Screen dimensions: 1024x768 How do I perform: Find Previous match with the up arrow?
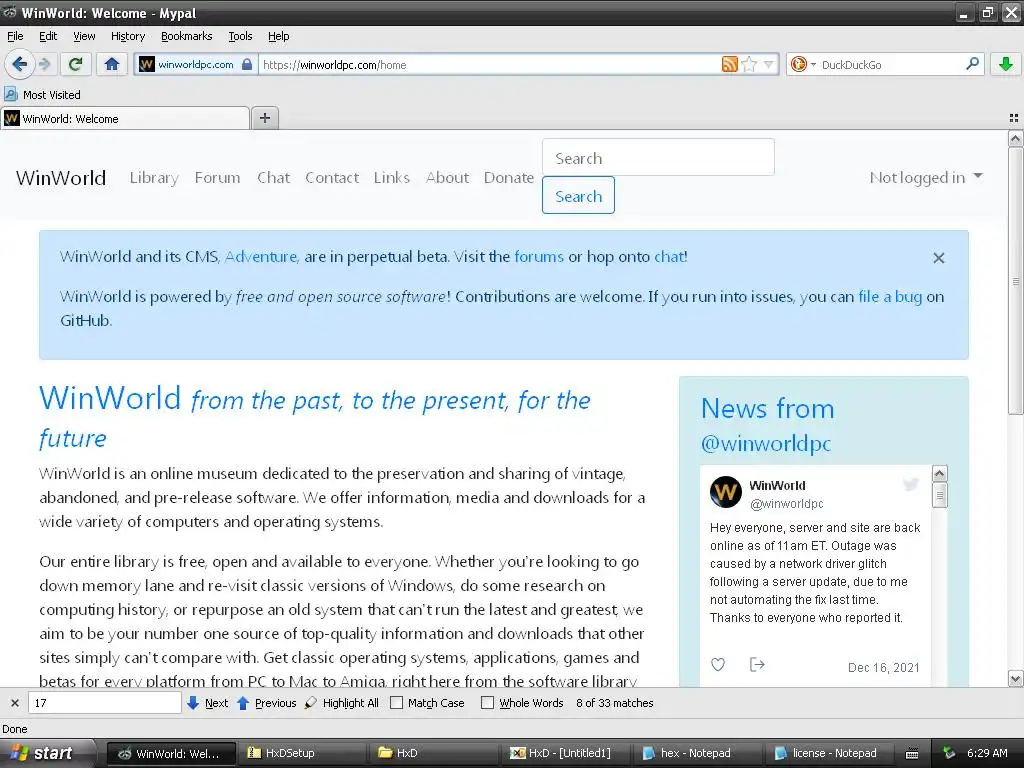tap(266, 703)
